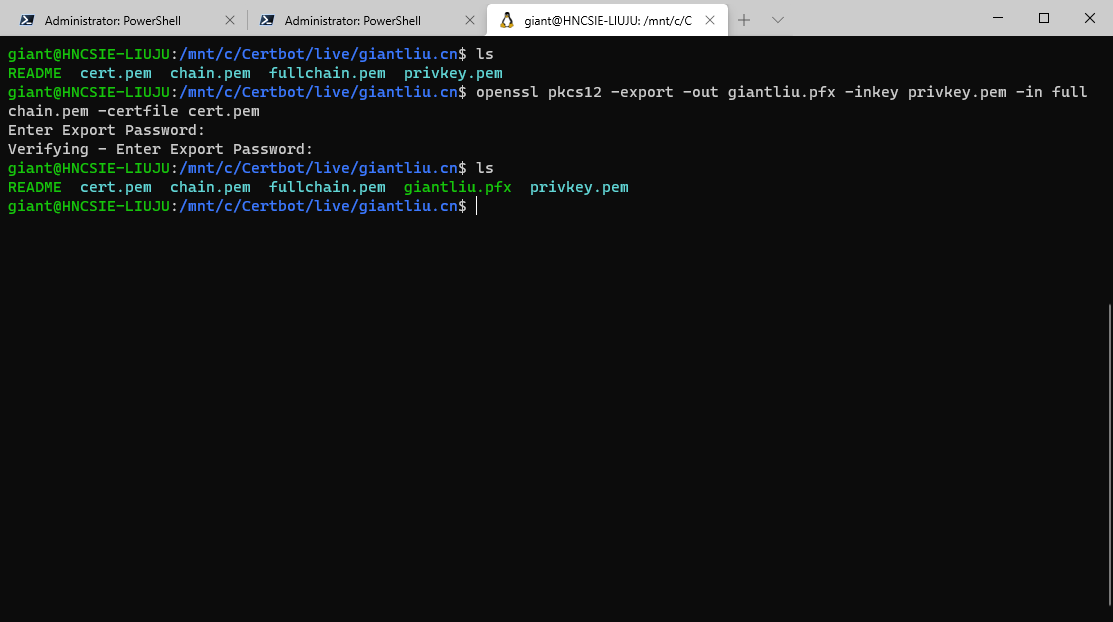This screenshot has width=1113, height=622.
Task: Minimize the terminal window
Action: pyautogui.click(x=998, y=18)
